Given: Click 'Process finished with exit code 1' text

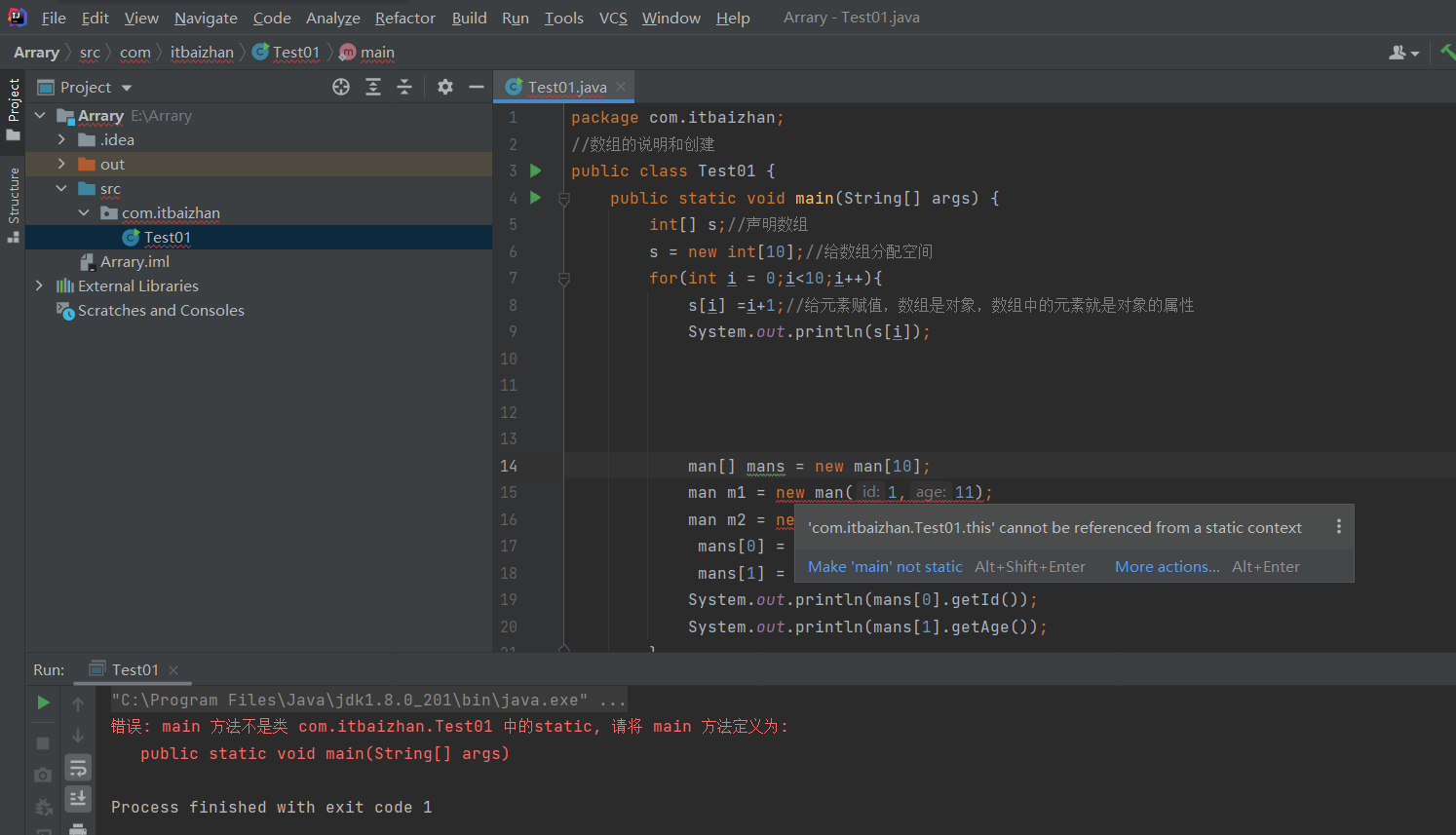Looking at the screenshot, I should 271,807.
